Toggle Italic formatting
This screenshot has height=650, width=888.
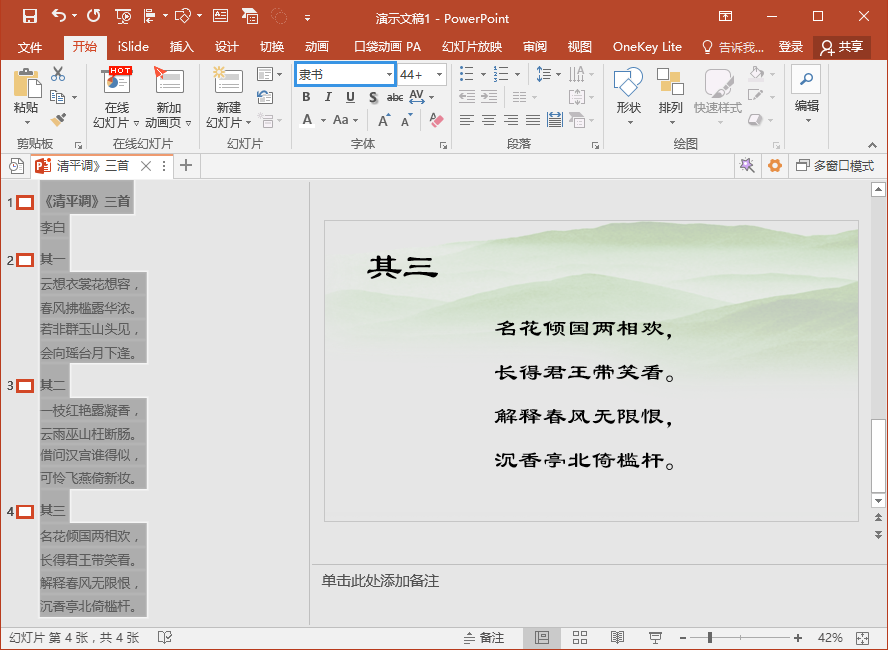329,97
